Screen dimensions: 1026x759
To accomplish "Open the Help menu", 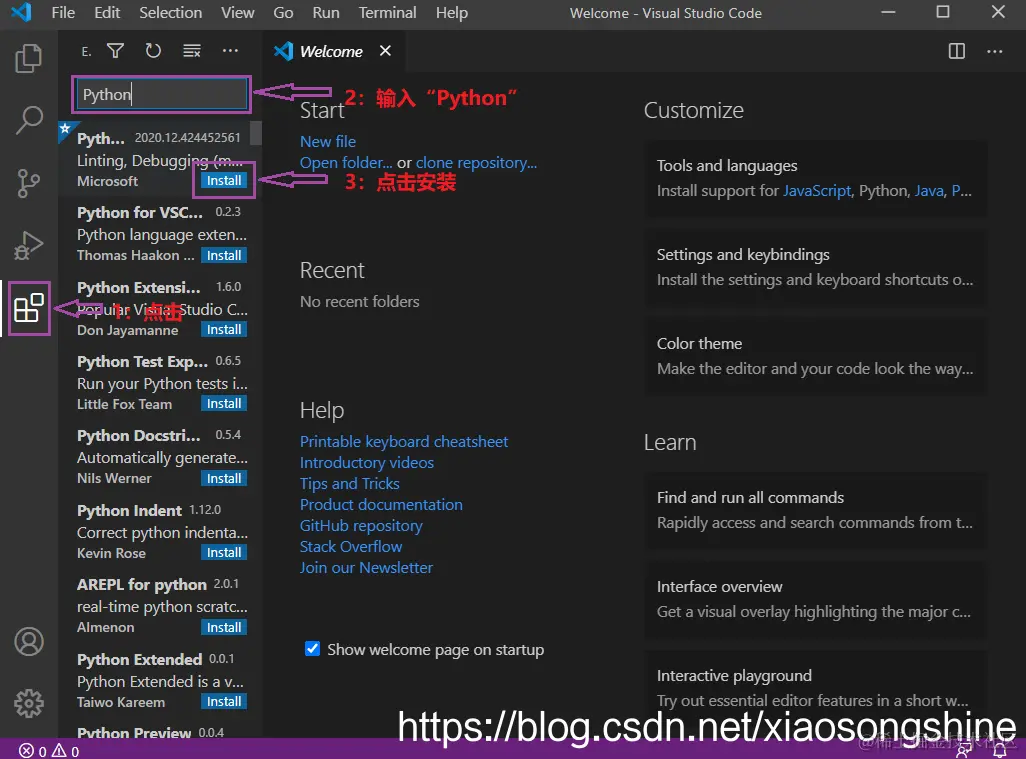I will 452,12.
